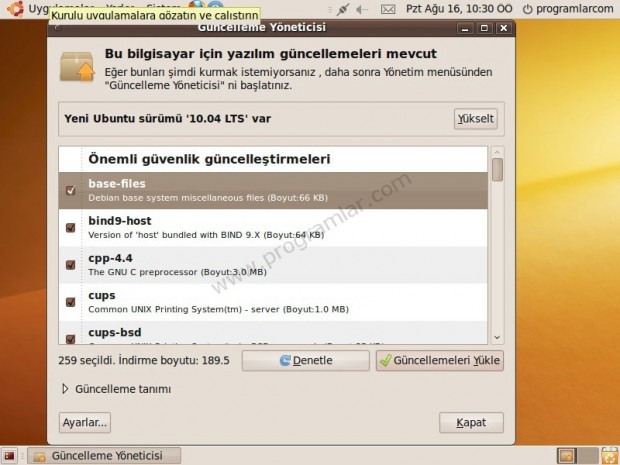
Task: Minimize the Güncelleme Yöneticisi window
Action: point(465,28)
